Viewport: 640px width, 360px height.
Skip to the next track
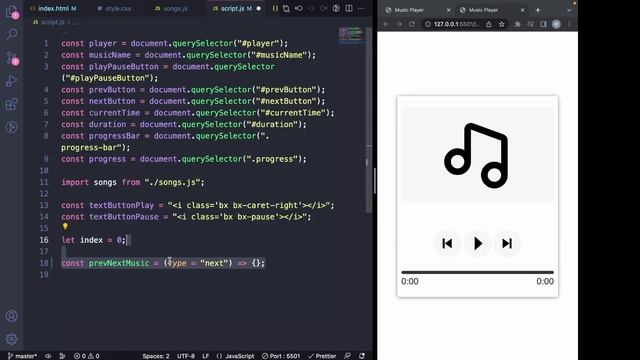click(x=507, y=243)
